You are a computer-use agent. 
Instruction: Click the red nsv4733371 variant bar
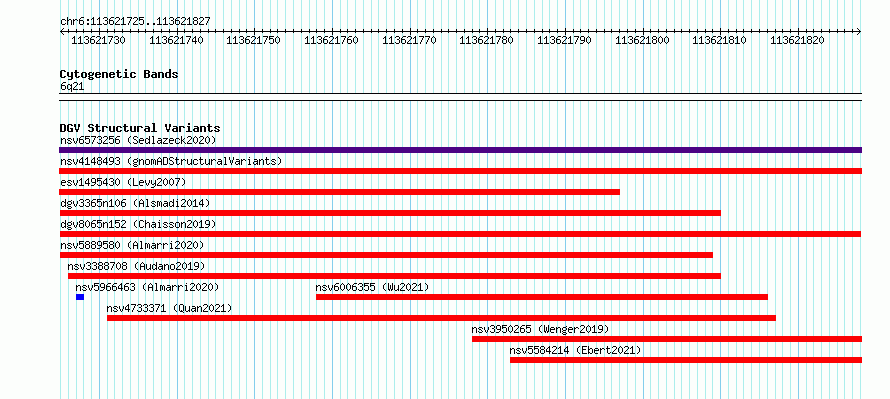point(442,318)
